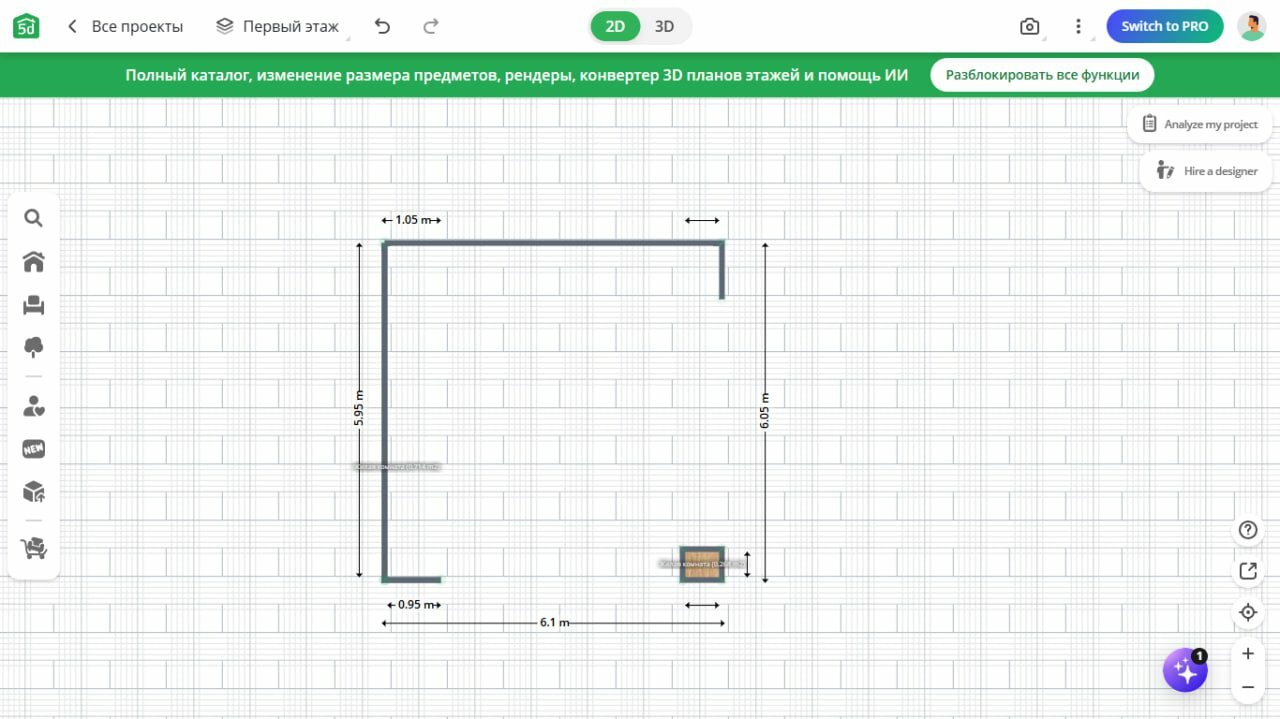
Task: Undo the last action
Action: click(x=382, y=27)
